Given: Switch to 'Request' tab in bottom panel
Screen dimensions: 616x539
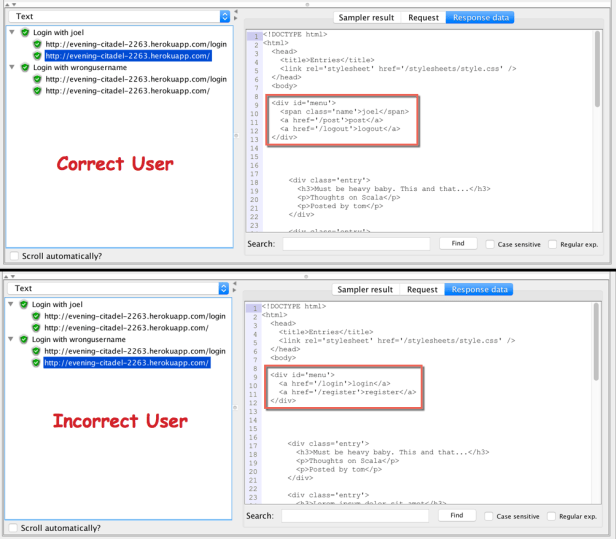Looking at the screenshot, I should (x=422, y=290).
